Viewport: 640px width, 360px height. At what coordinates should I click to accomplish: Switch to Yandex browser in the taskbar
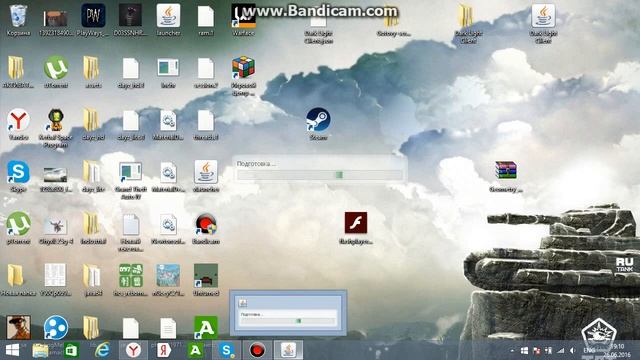[133, 350]
